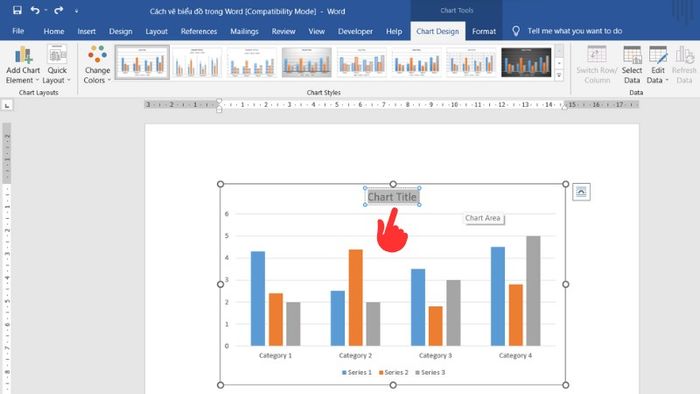Image resolution: width=700 pixels, height=394 pixels.
Task: Select the gray gradient chart style thumbnail
Action: 307,62
